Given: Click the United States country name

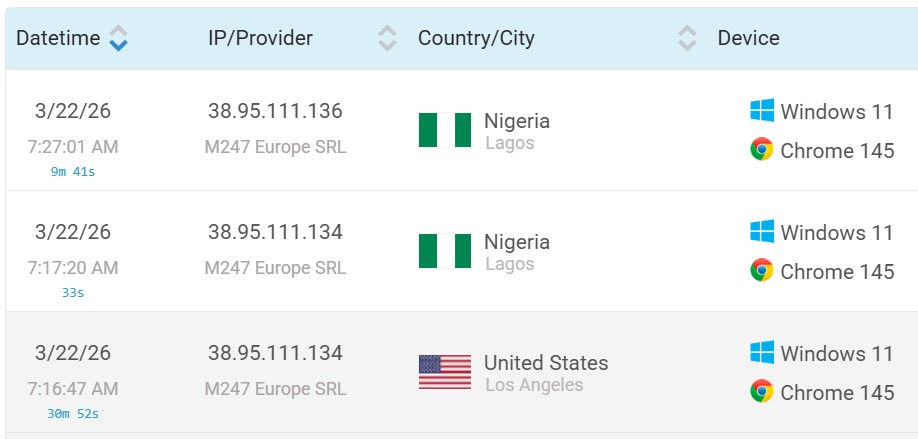Looking at the screenshot, I should (x=545, y=363).
